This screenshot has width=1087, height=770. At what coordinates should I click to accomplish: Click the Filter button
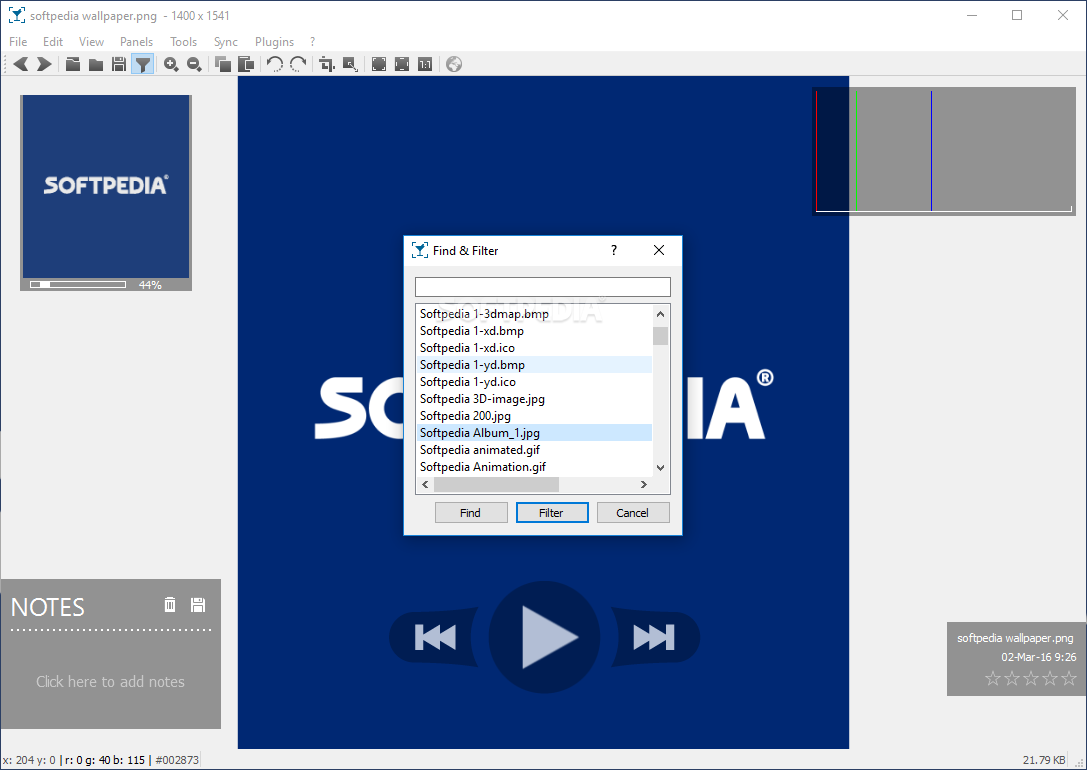click(x=552, y=513)
